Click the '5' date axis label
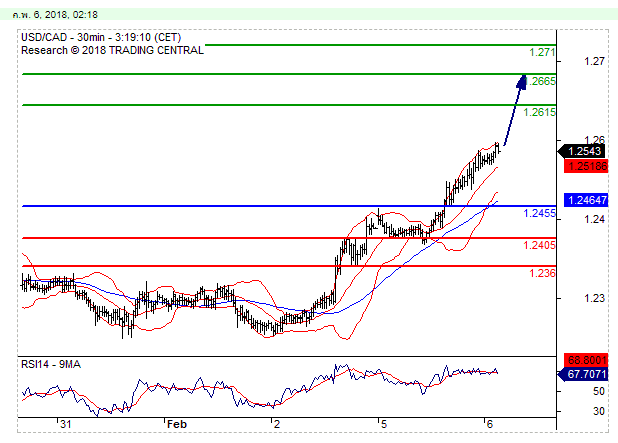Screen dimensions: 618x443 pyautogui.click(x=384, y=424)
